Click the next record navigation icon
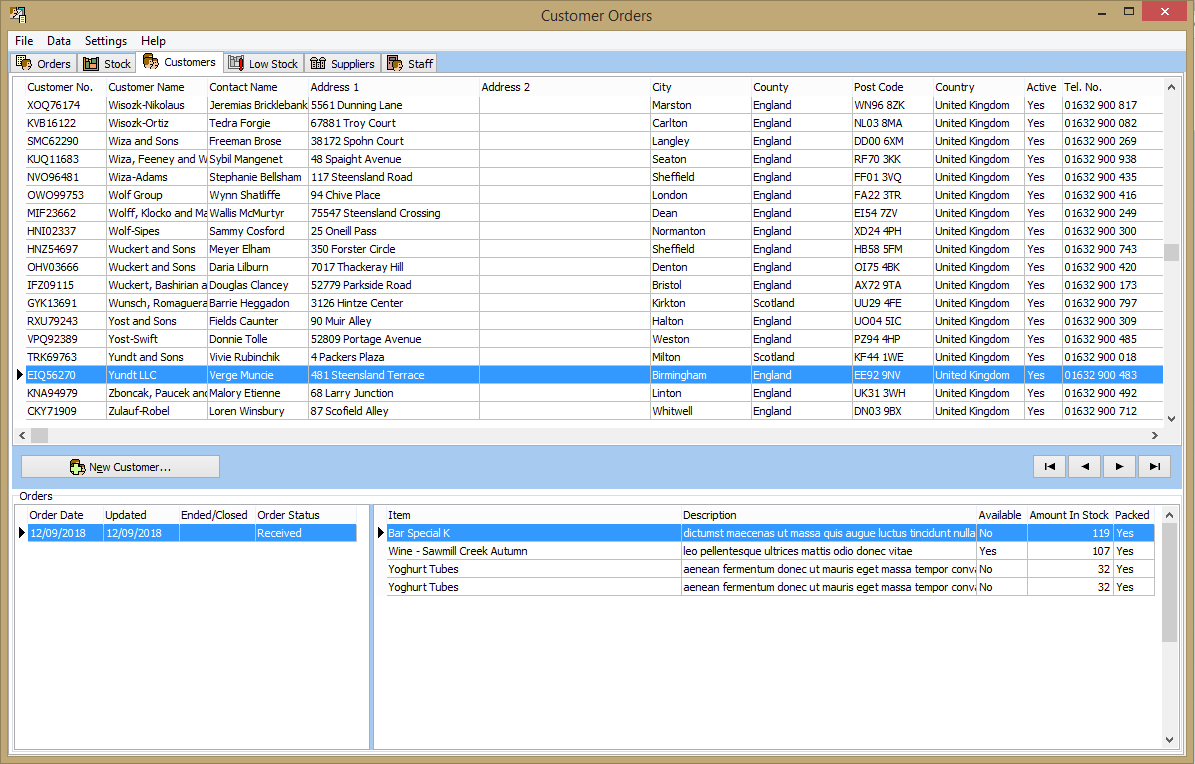 (1119, 466)
